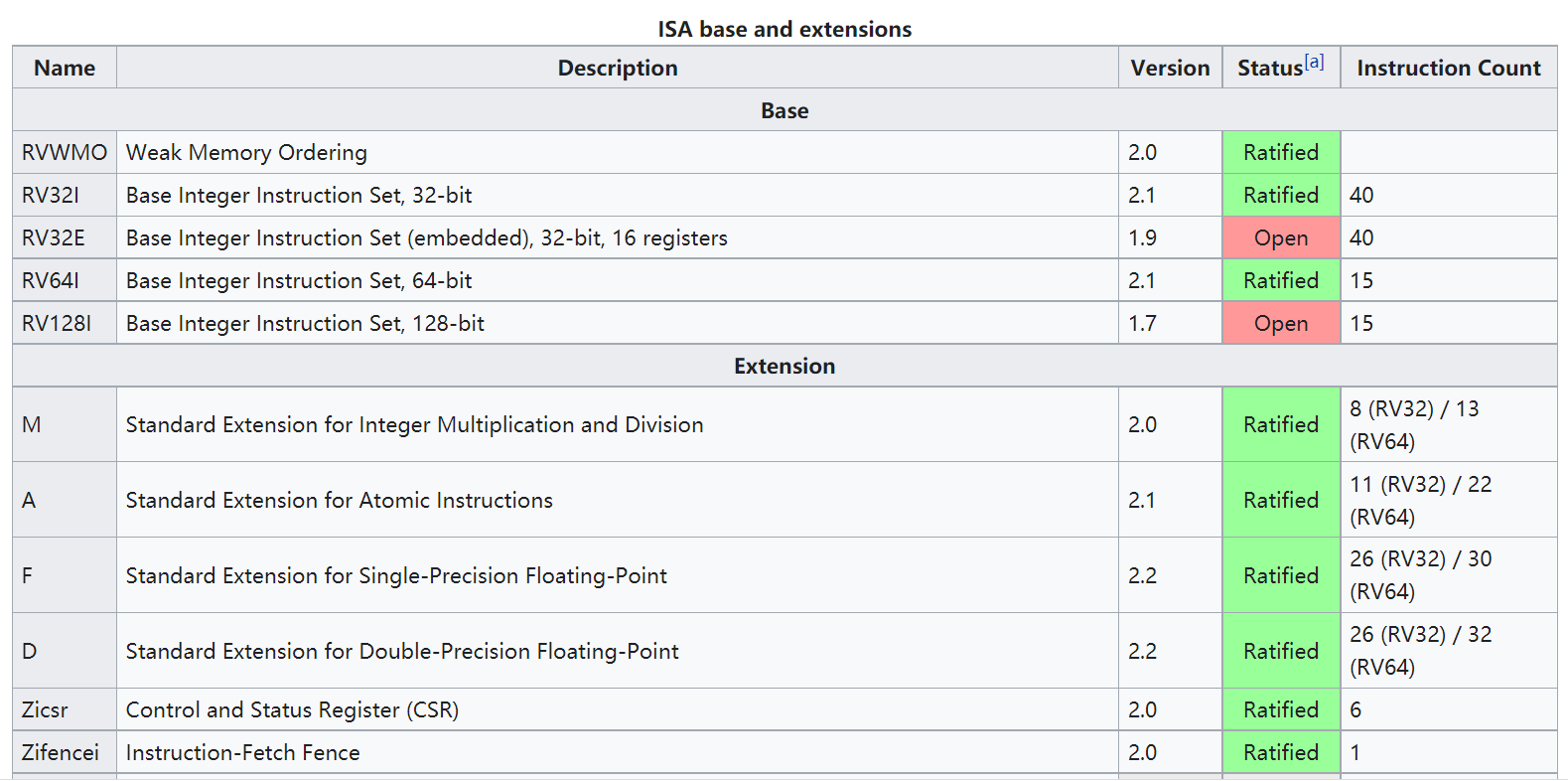This screenshot has height=781, width=1568.
Task: Click instruction count for the M extension
Action: [1413, 425]
